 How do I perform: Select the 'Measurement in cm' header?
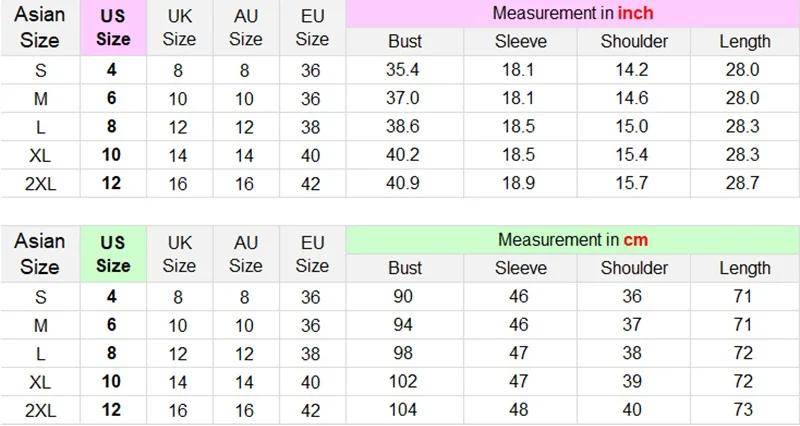pyautogui.click(x=572, y=240)
